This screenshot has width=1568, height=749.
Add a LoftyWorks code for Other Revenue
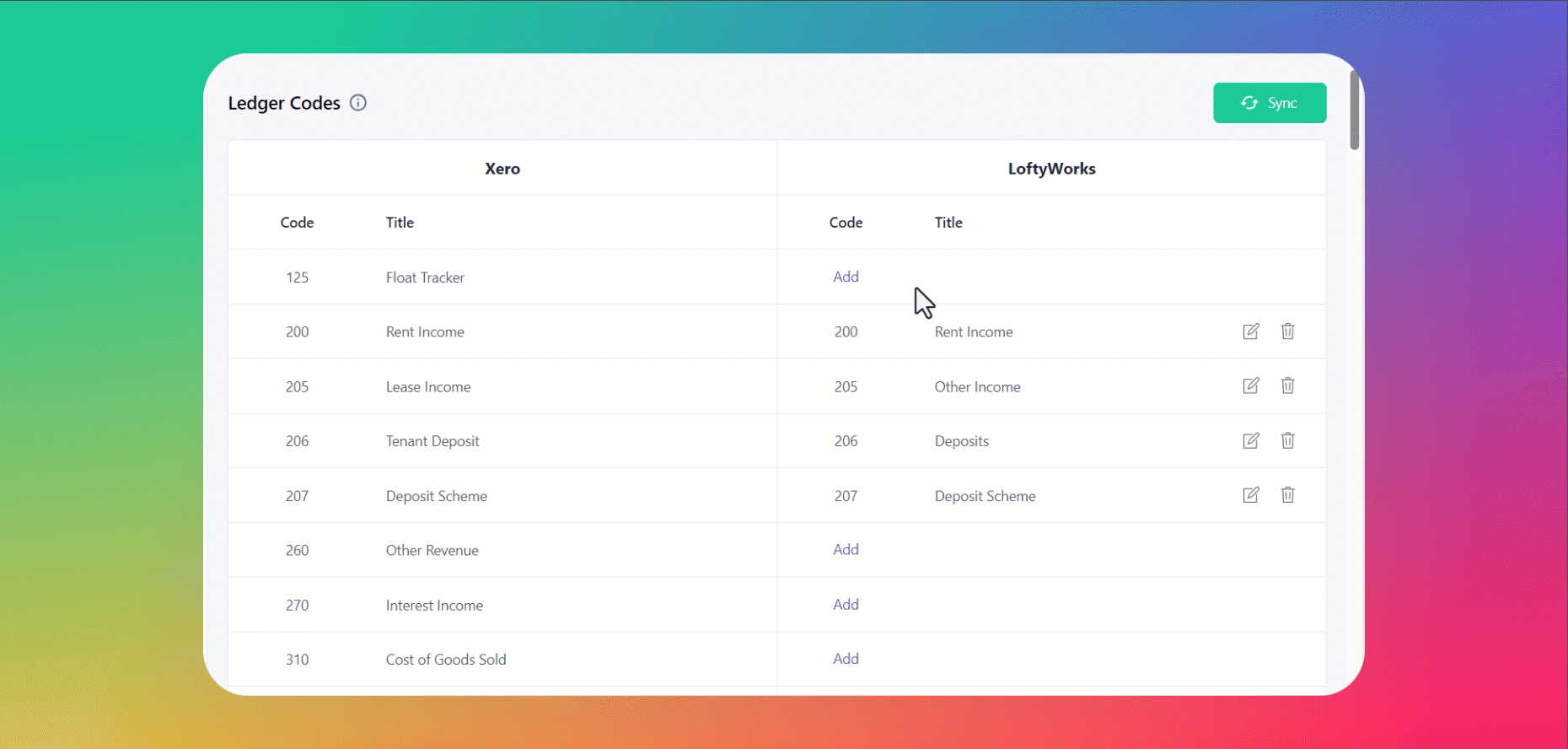[x=846, y=550]
